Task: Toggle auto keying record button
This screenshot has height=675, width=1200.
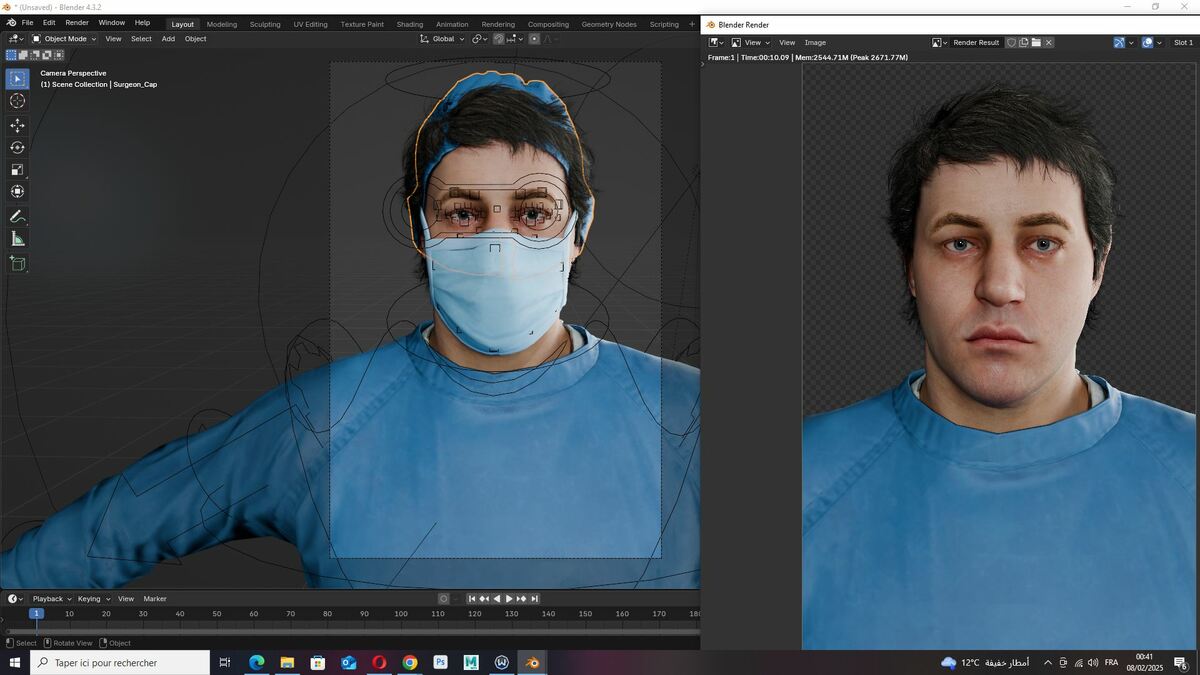Action: [x=444, y=599]
